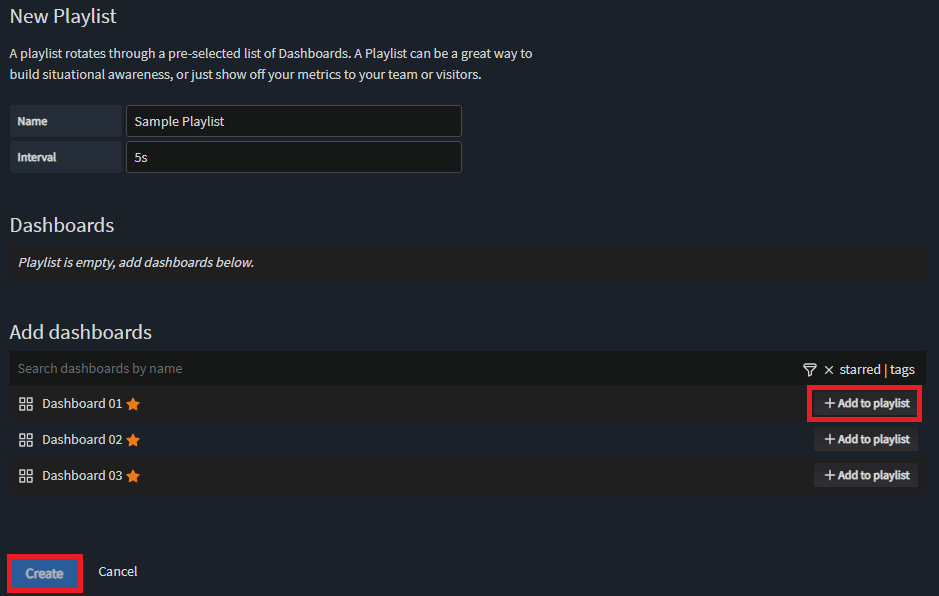The image size is (939, 596).
Task: Click the grid icon beside Dashboard 03
Action: (26, 476)
